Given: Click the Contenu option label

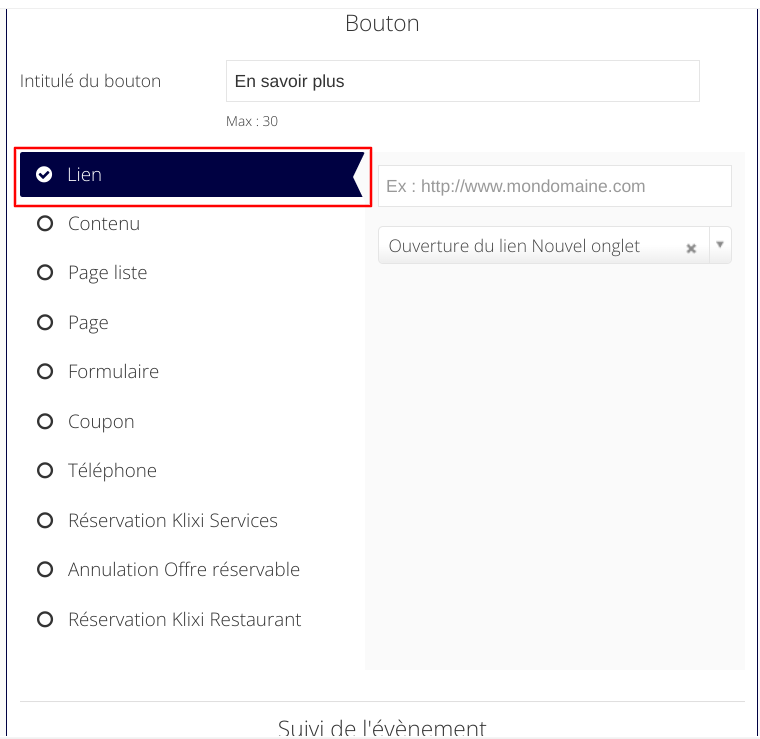Looking at the screenshot, I should (x=104, y=224).
